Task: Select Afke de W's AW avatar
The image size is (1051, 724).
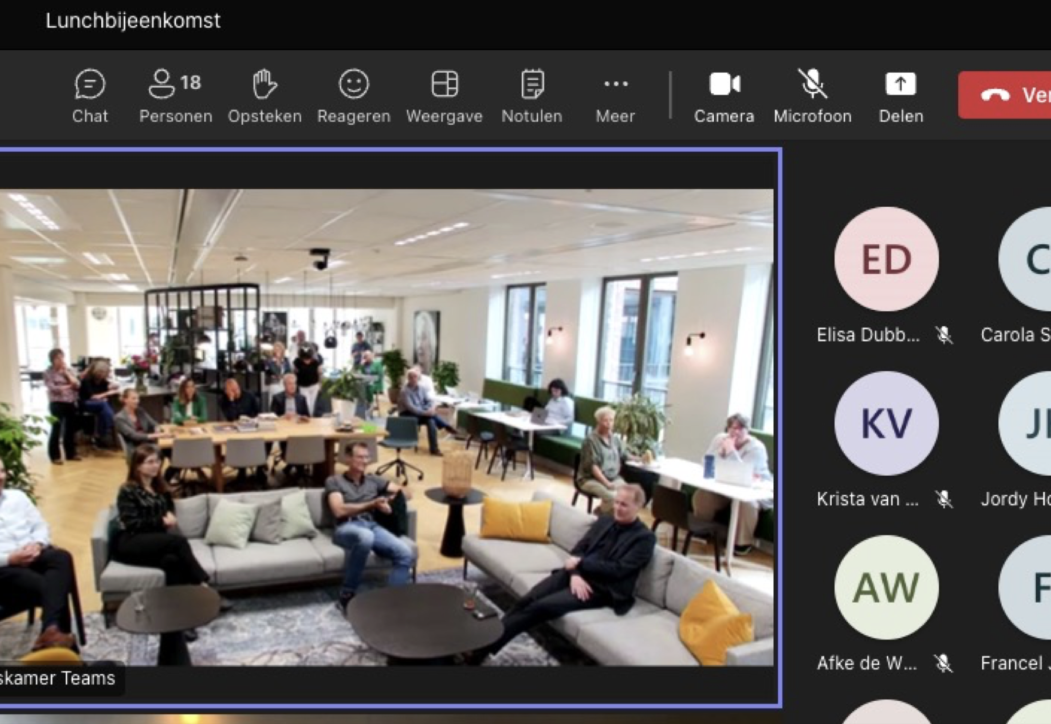Action: (x=886, y=587)
